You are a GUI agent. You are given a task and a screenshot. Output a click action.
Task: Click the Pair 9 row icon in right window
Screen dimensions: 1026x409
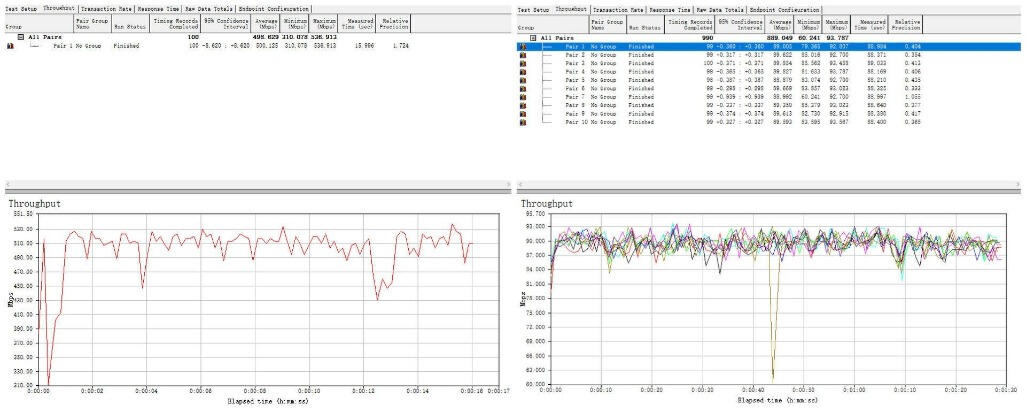pos(523,114)
